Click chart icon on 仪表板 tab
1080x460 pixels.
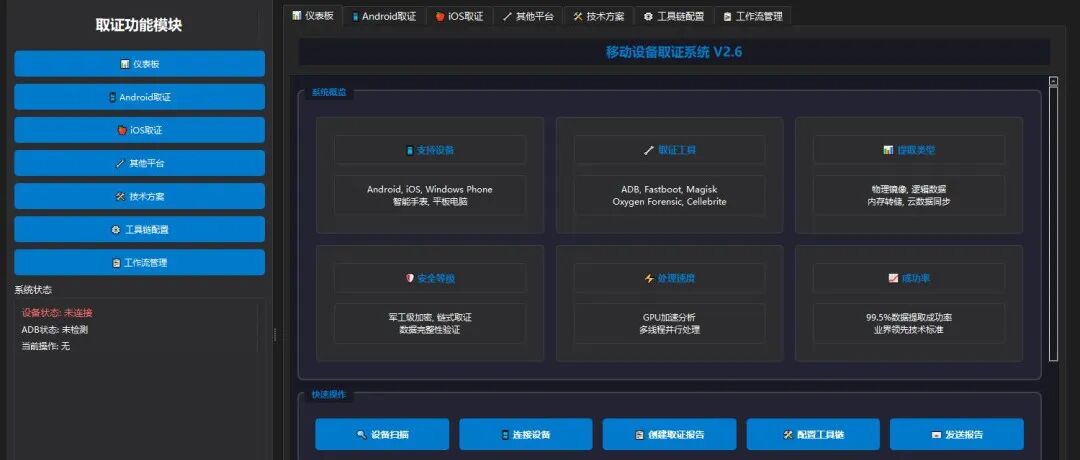click(296, 15)
